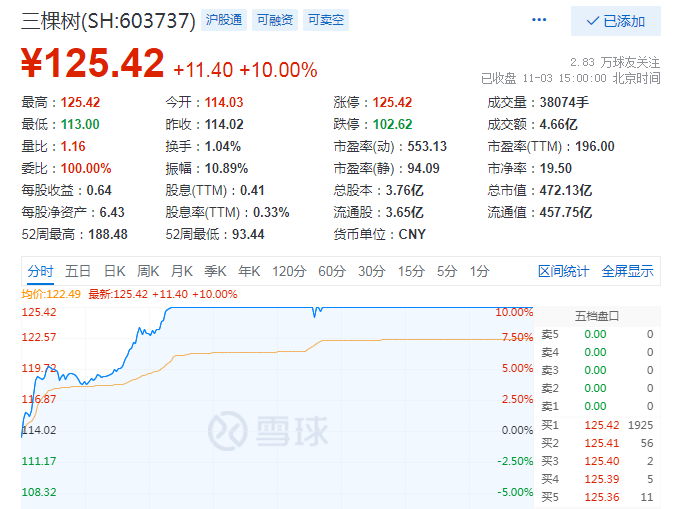Select the 卖1 ask row
The width and height of the screenshot is (680, 509).
pyautogui.click(x=597, y=406)
